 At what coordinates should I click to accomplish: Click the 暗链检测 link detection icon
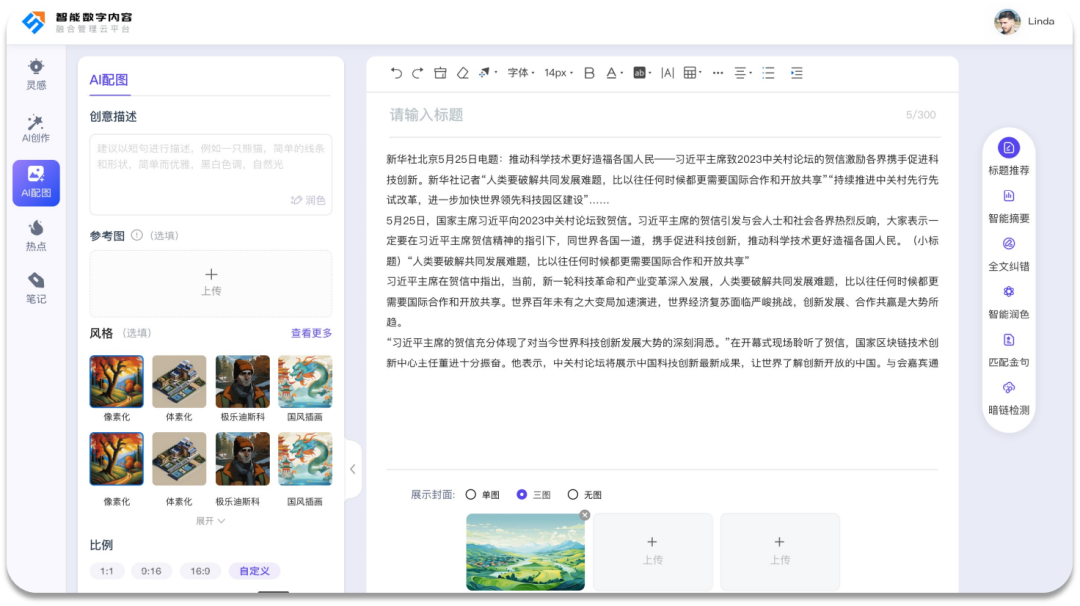coord(1008,388)
